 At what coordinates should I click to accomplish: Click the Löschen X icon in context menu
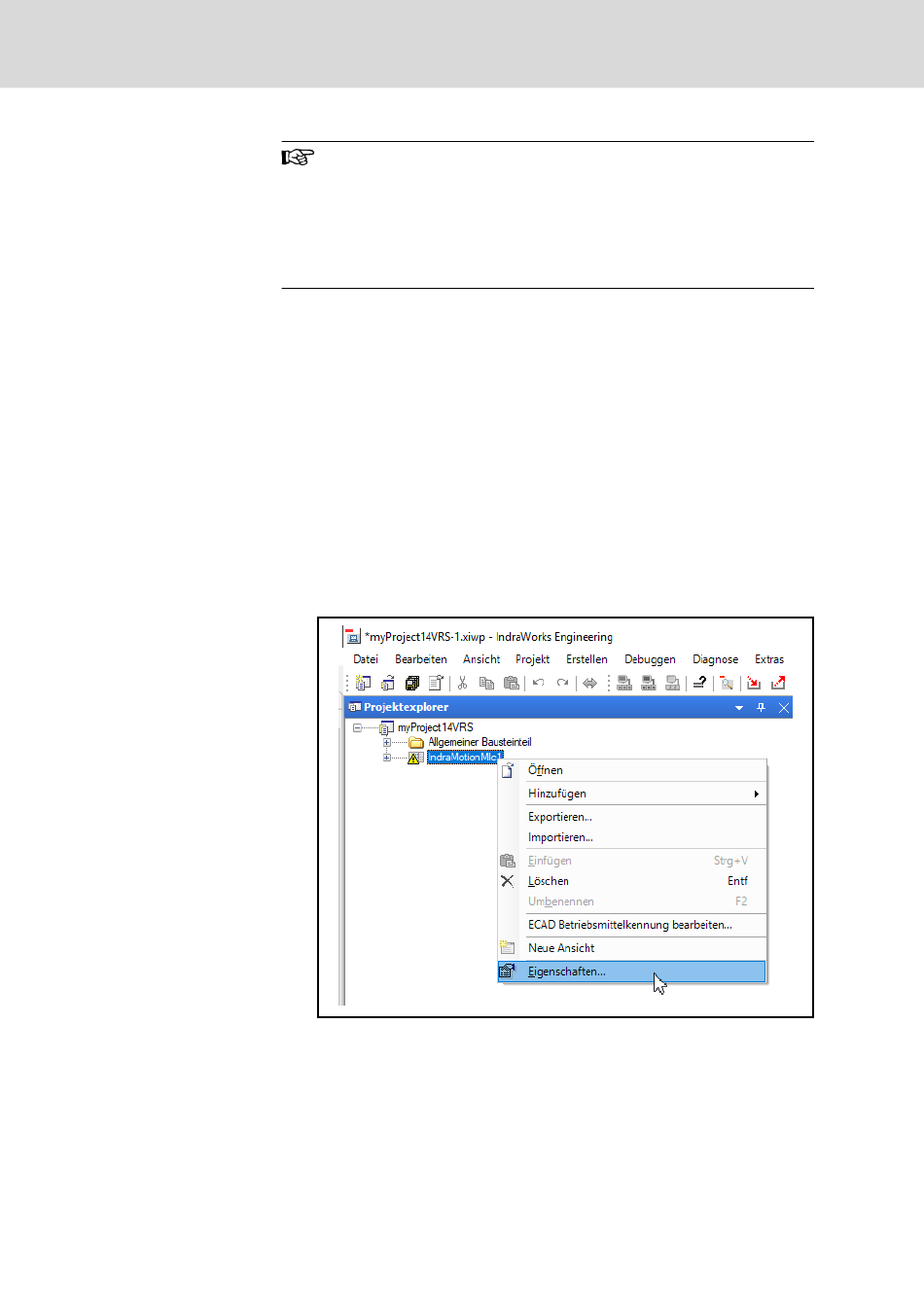point(507,881)
